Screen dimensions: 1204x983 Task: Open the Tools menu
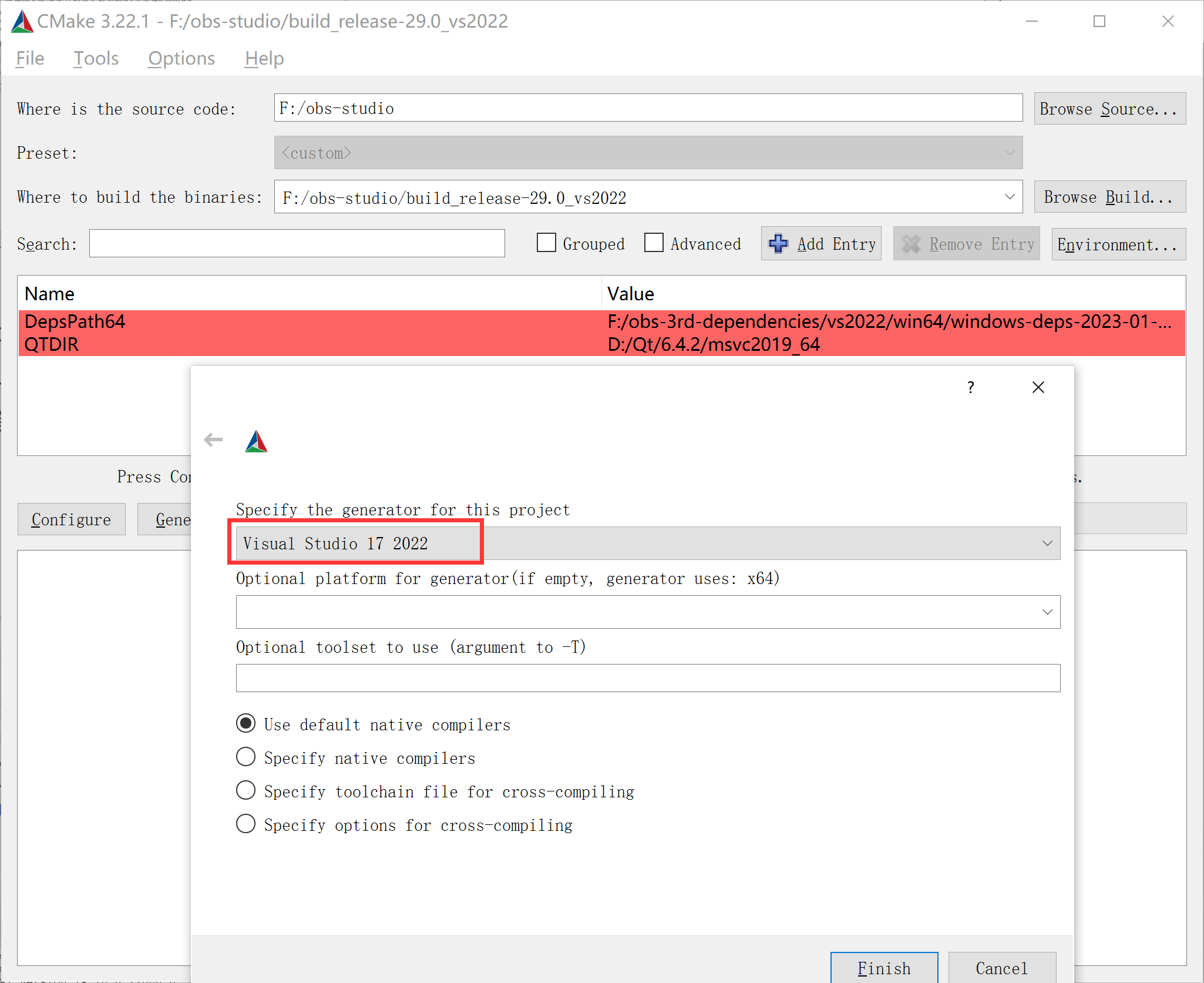pos(96,58)
